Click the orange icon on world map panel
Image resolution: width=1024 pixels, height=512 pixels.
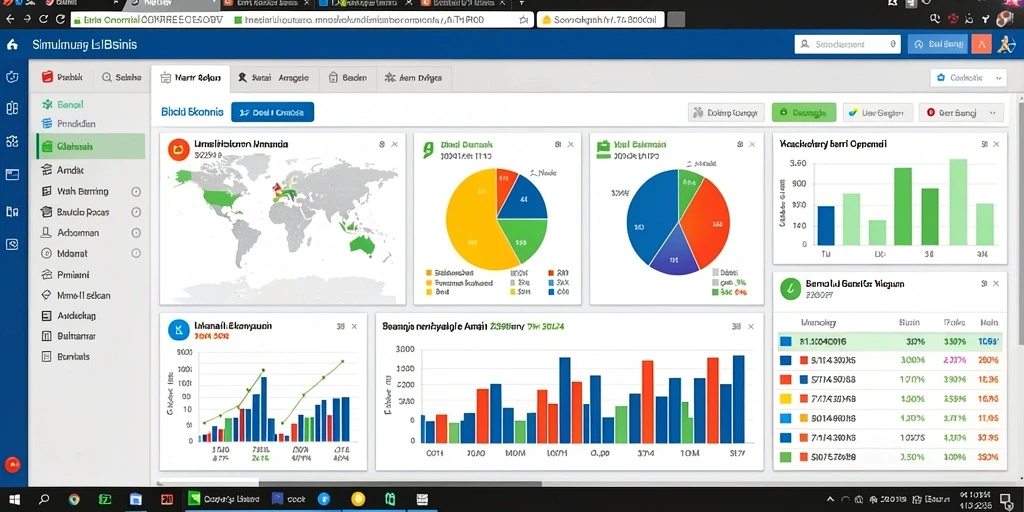click(178, 149)
